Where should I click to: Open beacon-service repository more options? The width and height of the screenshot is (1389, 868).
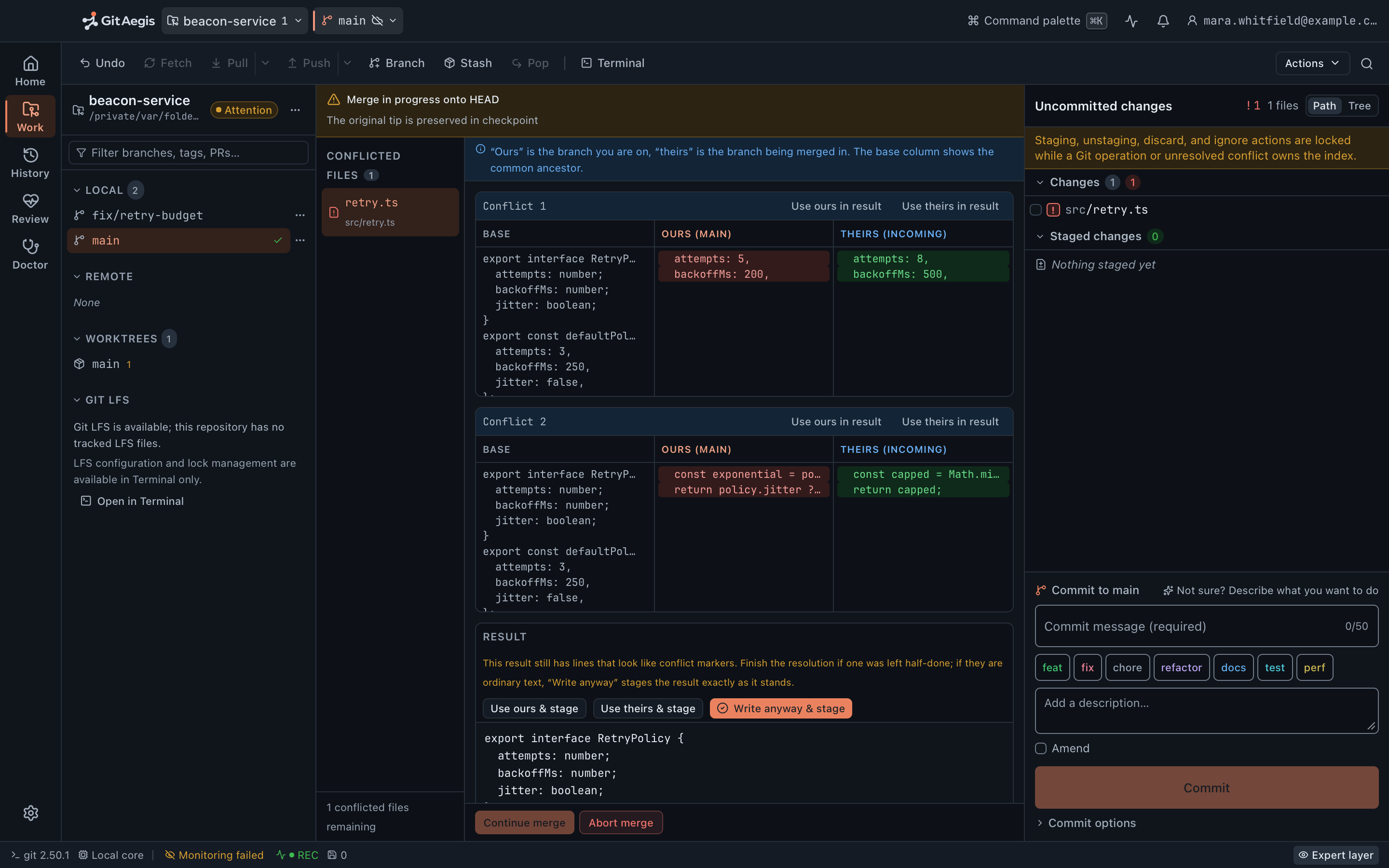pyautogui.click(x=295, y=109)
